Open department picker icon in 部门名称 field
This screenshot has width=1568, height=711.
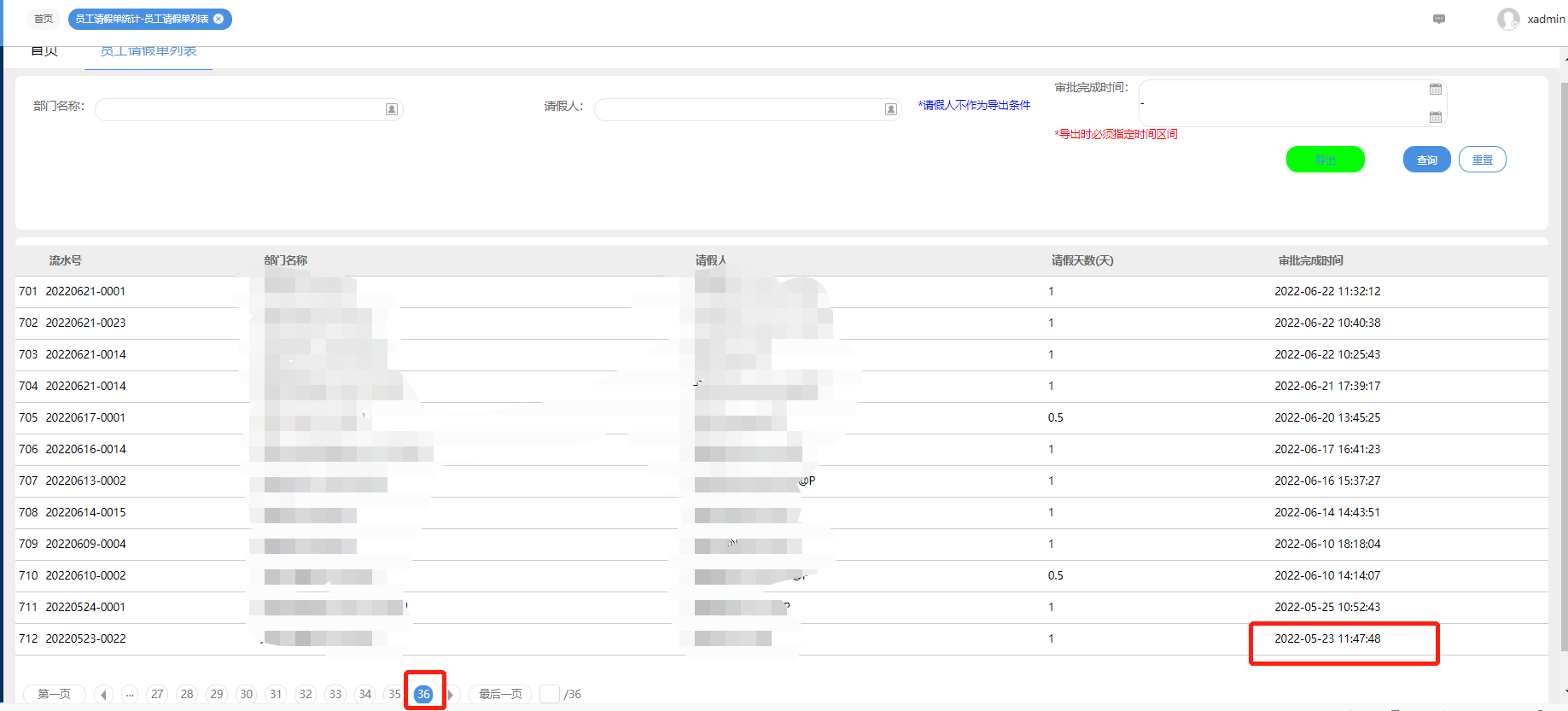click(x=392, y=109)
